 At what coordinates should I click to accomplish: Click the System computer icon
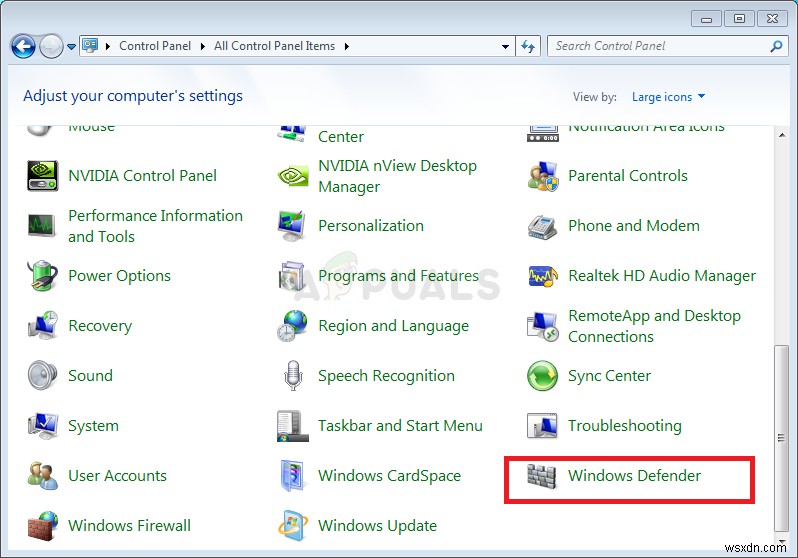(42, 426)
